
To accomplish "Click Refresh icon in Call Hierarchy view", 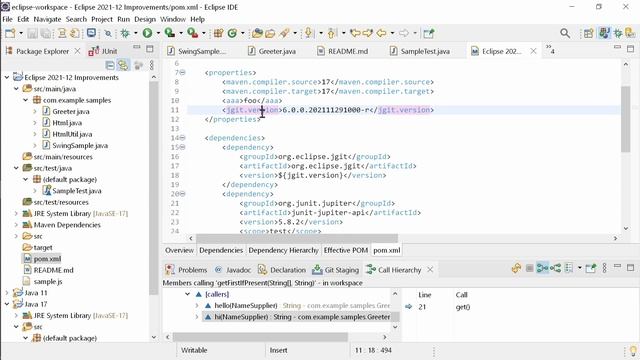I will tap(516, 268).
